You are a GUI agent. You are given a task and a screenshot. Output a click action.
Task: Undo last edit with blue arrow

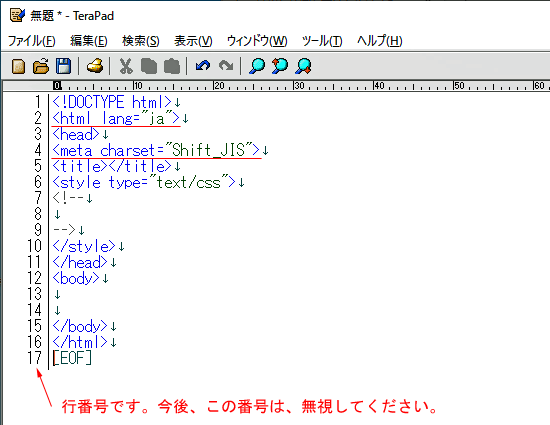click(x=203, y=66)
